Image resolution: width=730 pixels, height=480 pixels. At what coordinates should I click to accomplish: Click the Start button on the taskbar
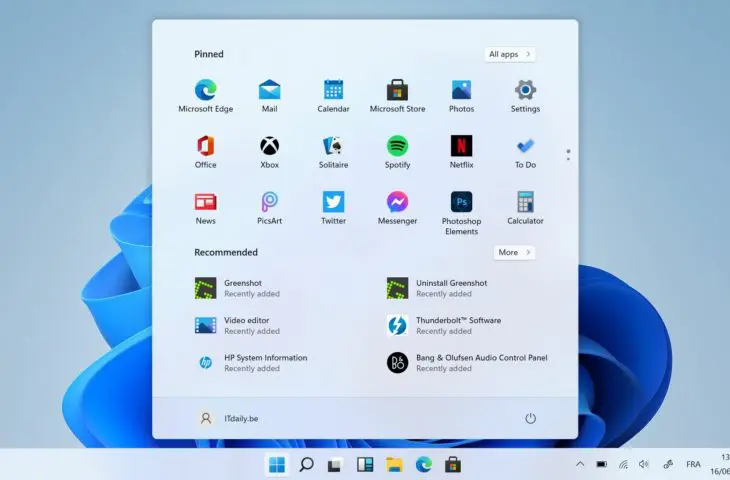[x=277, y=464]
